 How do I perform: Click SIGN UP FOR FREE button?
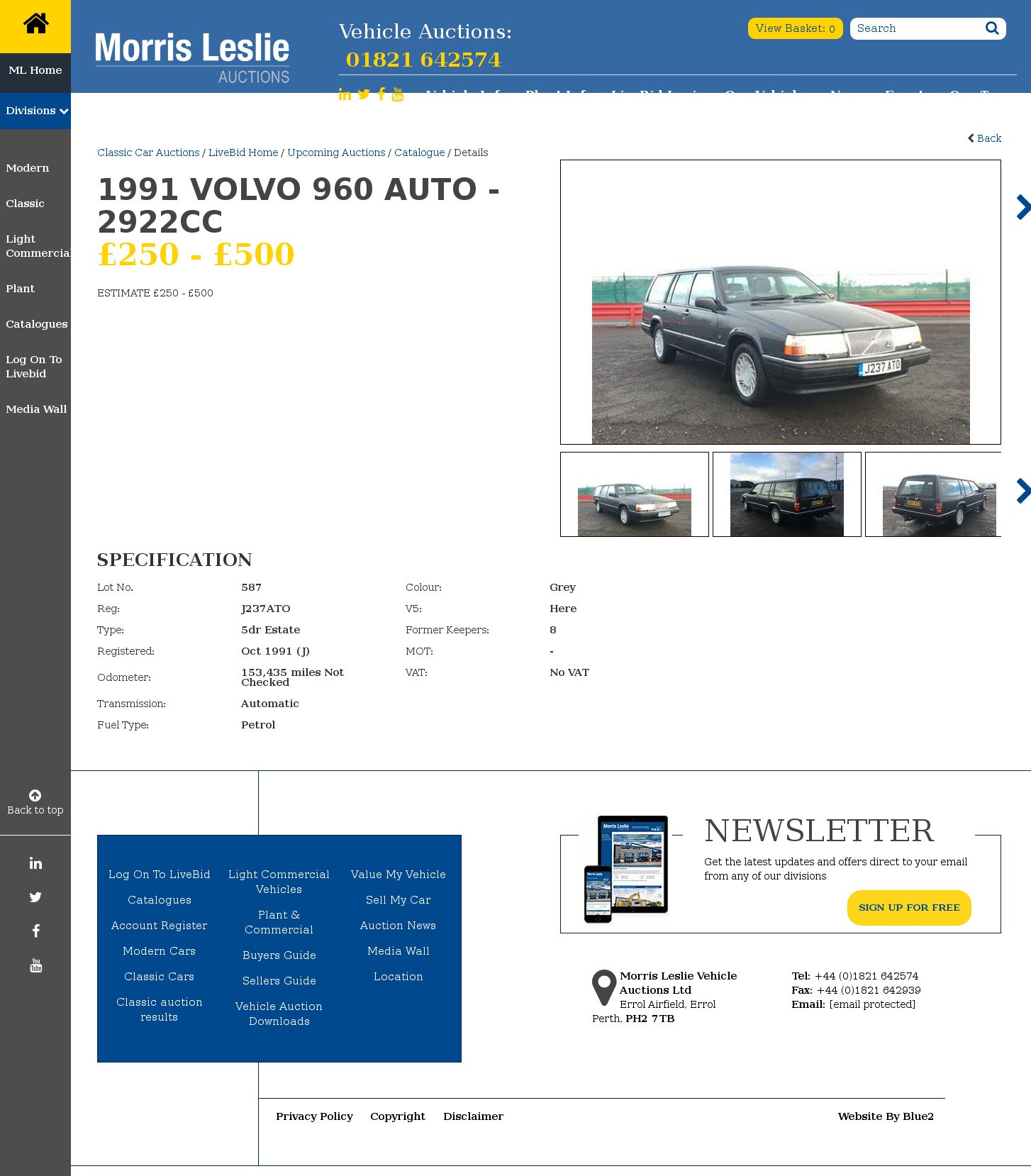point(909,908)
